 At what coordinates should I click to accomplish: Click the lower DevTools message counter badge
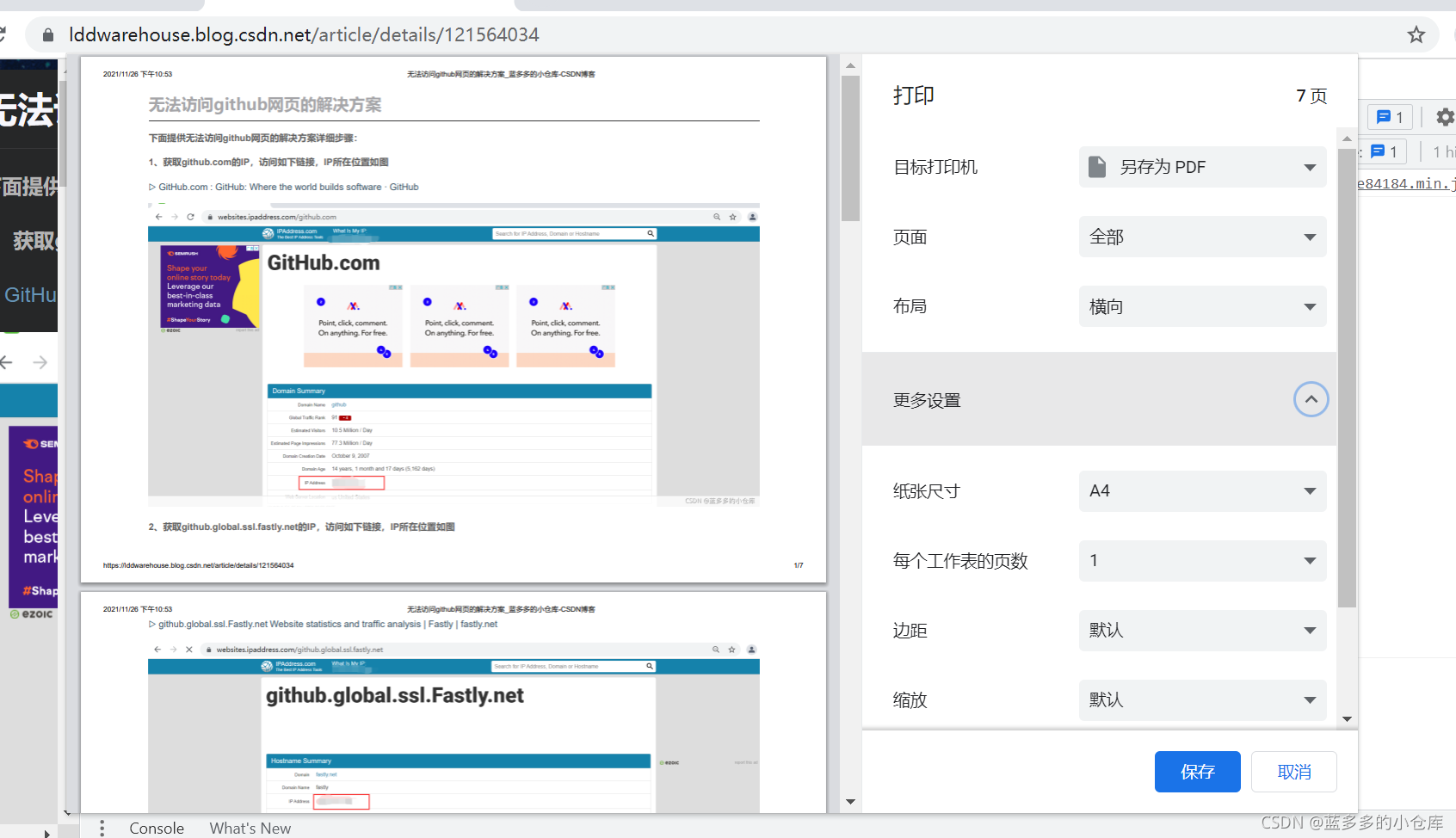pos(1385,151)
